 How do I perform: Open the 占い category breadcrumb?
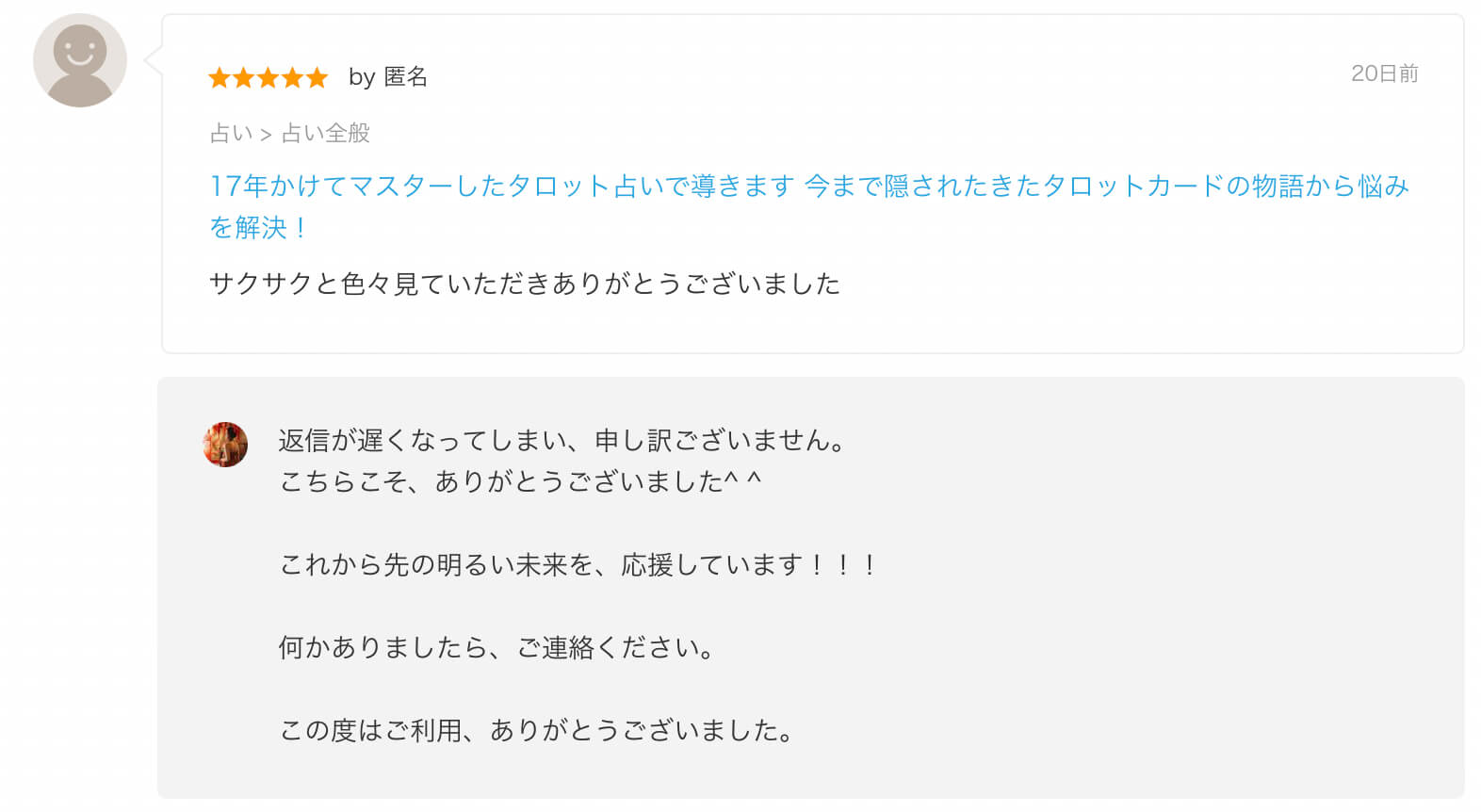pos(231,134)
